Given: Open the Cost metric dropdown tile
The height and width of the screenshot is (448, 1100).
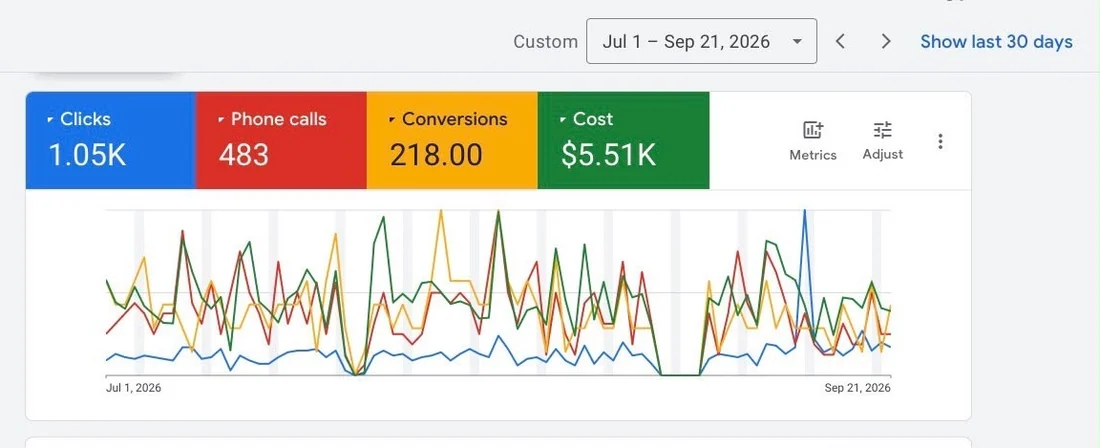Looking at the screenshot, I should pos(624,140).
